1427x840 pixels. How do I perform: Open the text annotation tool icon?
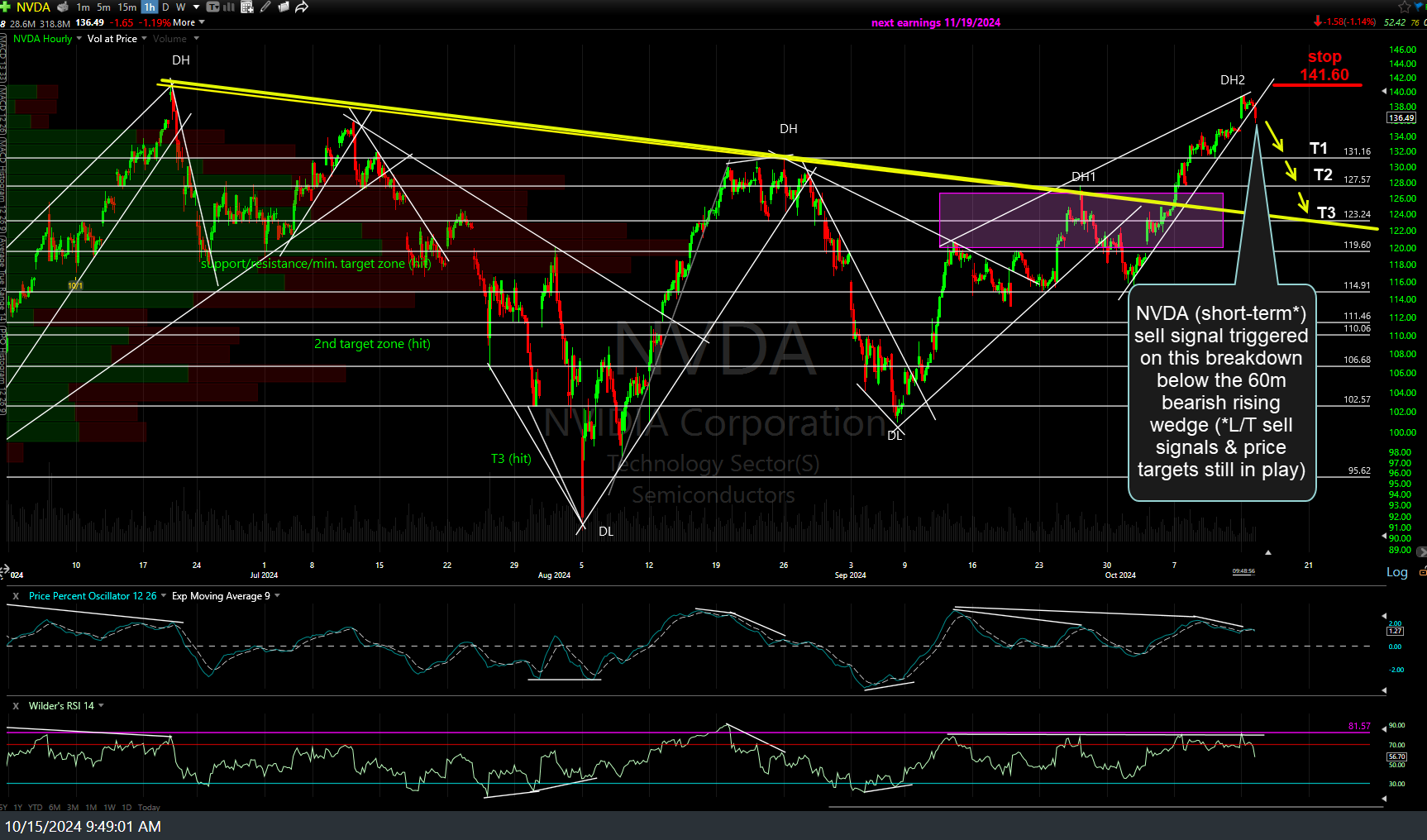coord(213,7)
